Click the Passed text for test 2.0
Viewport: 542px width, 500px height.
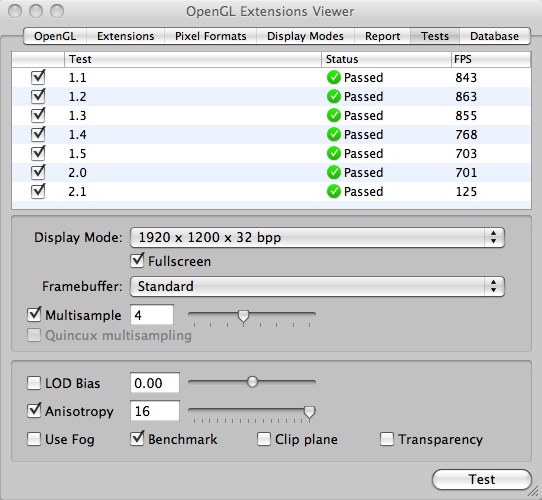[x=364, y=173]
